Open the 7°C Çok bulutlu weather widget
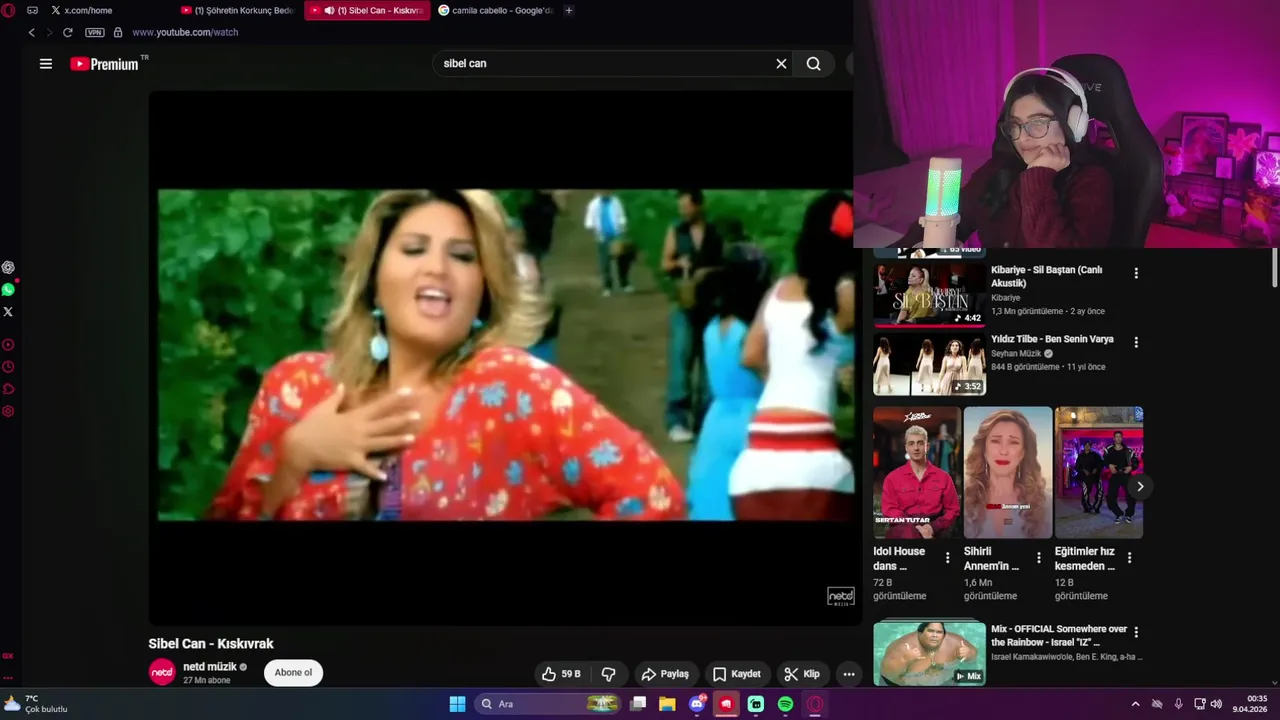 pyautogui.click(x=36, y=704)
